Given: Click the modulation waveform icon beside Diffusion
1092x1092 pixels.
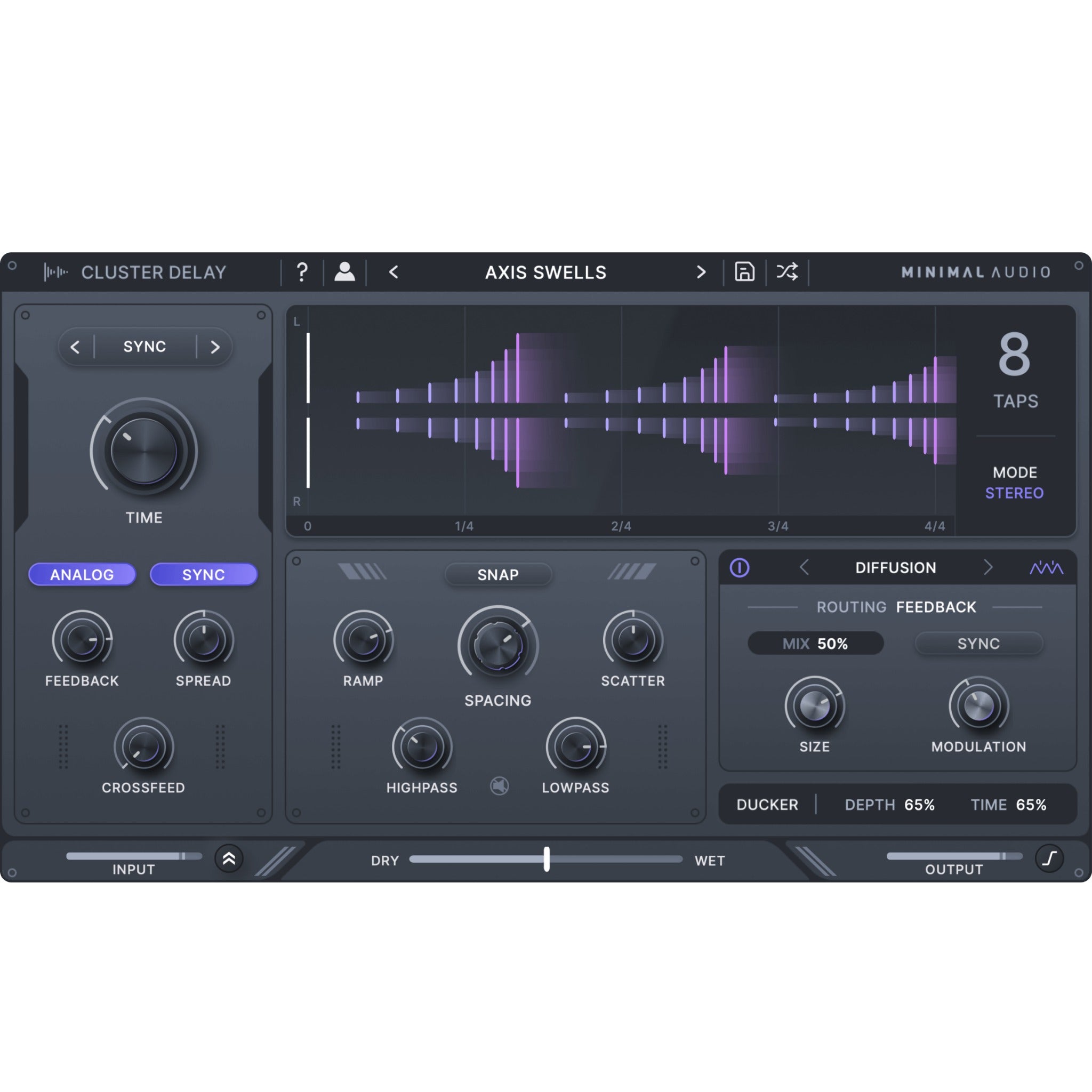Looking at the screenshot, I should (1047, 568).
